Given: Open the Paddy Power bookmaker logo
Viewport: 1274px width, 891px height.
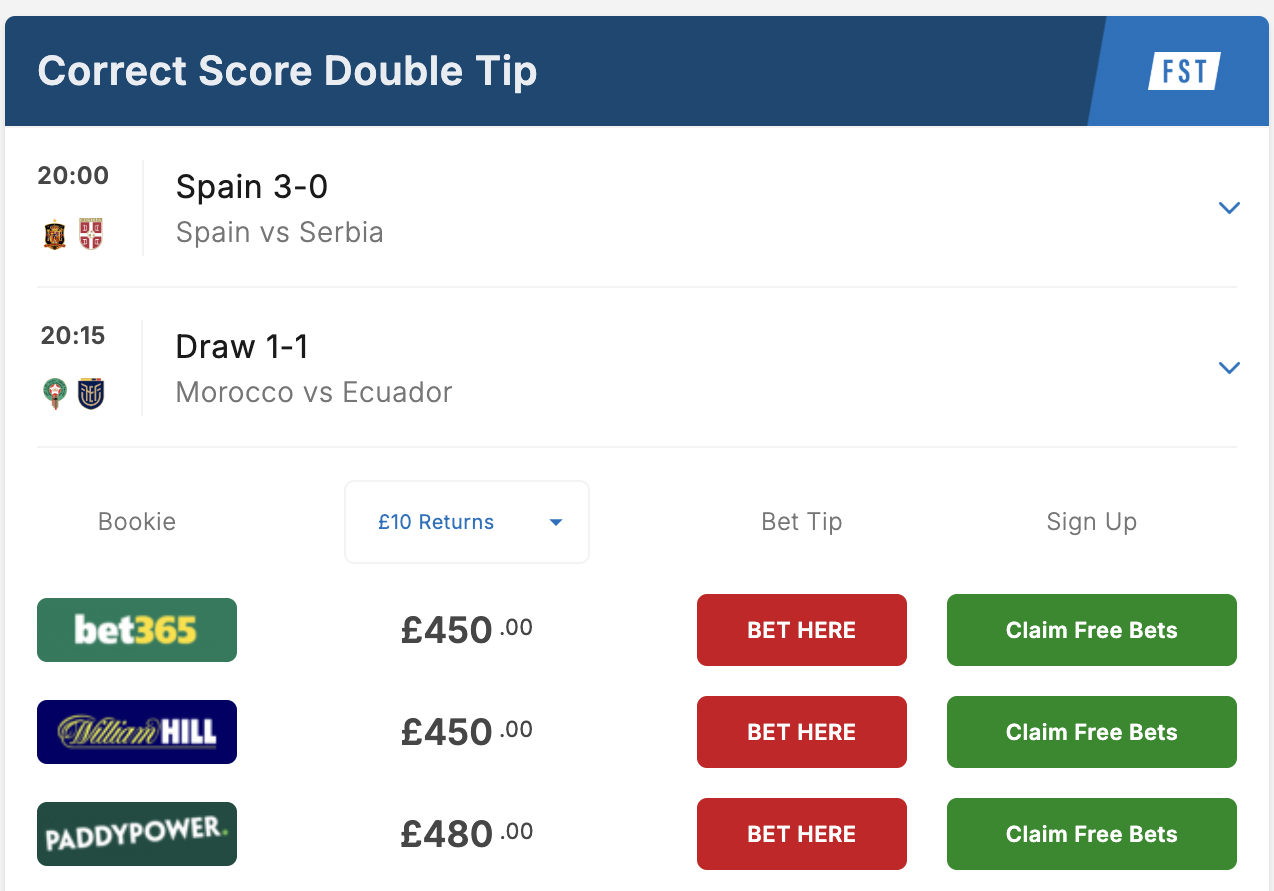Looking at the screenshot, I should click(137, 834).
